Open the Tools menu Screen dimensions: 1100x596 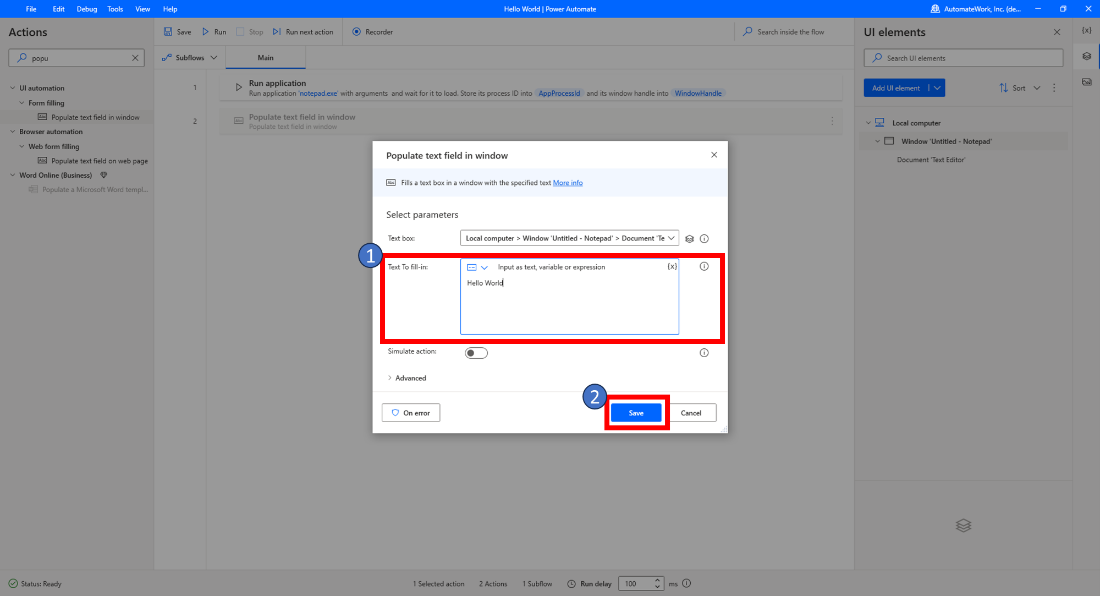pos(115,9)
